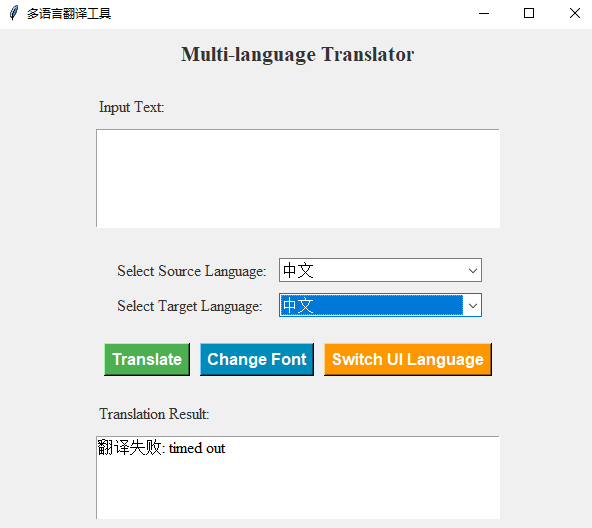Screen dimensions: 592x528
Task: Close the 多语言翻译工具 window
Action: point(574,13)
